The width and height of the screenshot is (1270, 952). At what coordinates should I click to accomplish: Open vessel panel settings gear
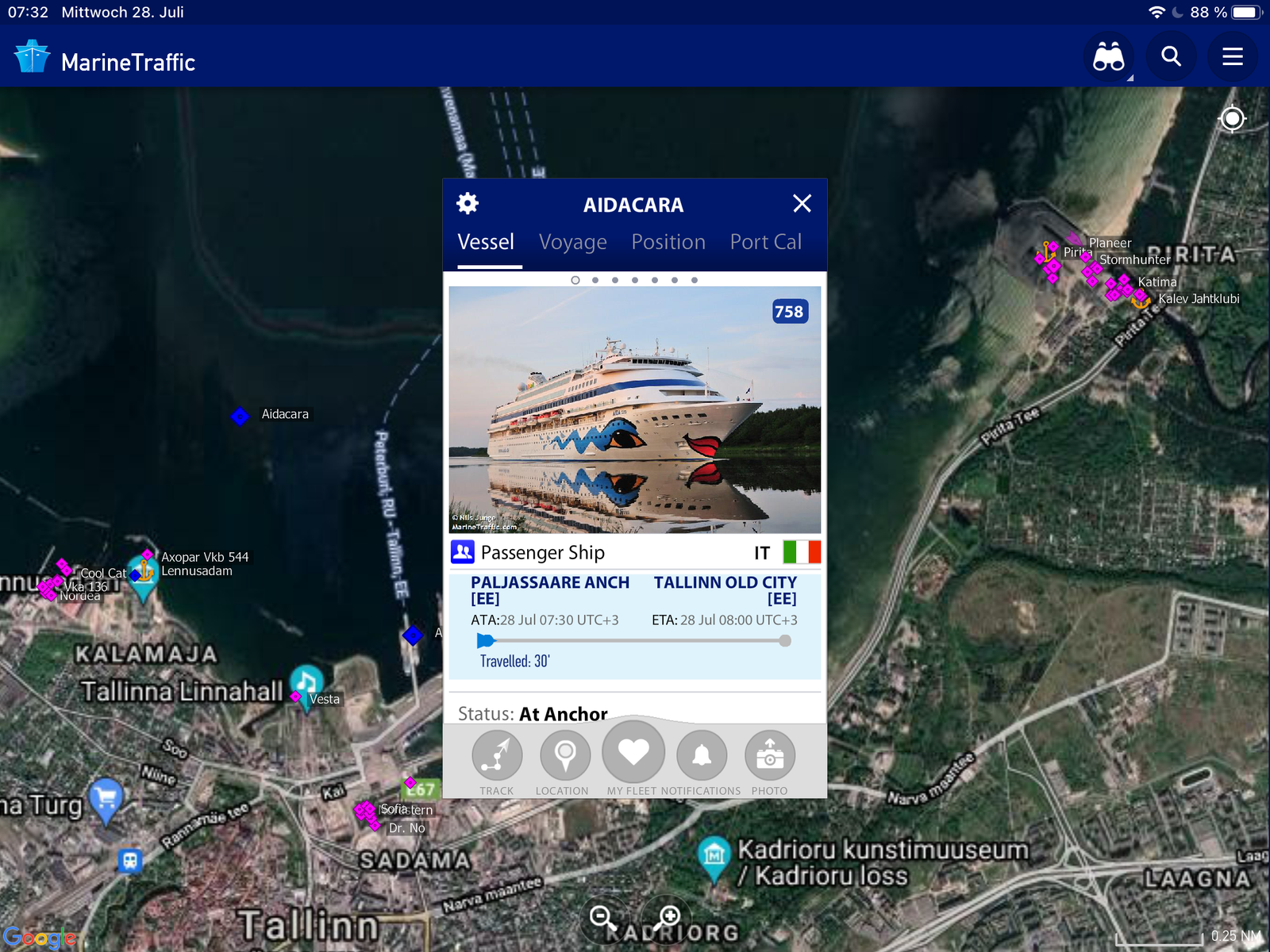pyautogui.click(x=468, y=204)
